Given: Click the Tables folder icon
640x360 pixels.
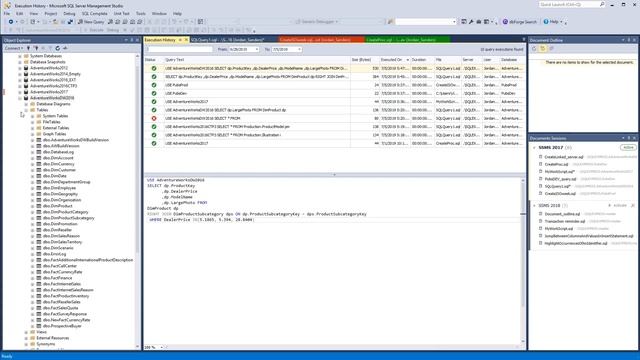Looking at the screenshot, I should 33,110.
